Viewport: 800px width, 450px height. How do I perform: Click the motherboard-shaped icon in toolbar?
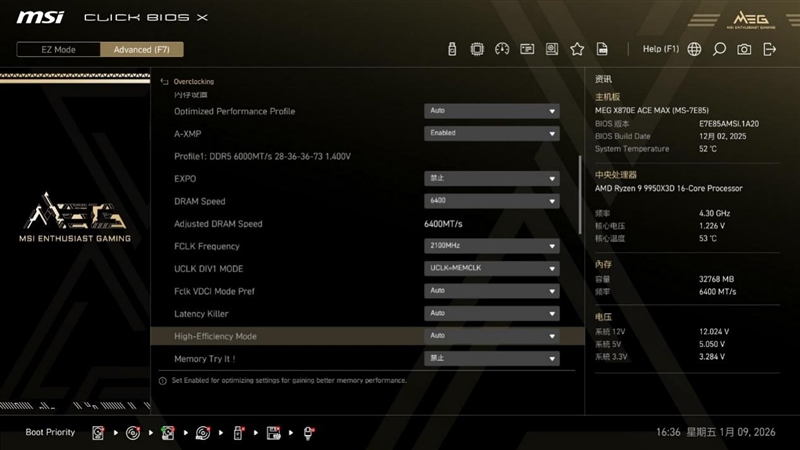click(x=552, y=49)
